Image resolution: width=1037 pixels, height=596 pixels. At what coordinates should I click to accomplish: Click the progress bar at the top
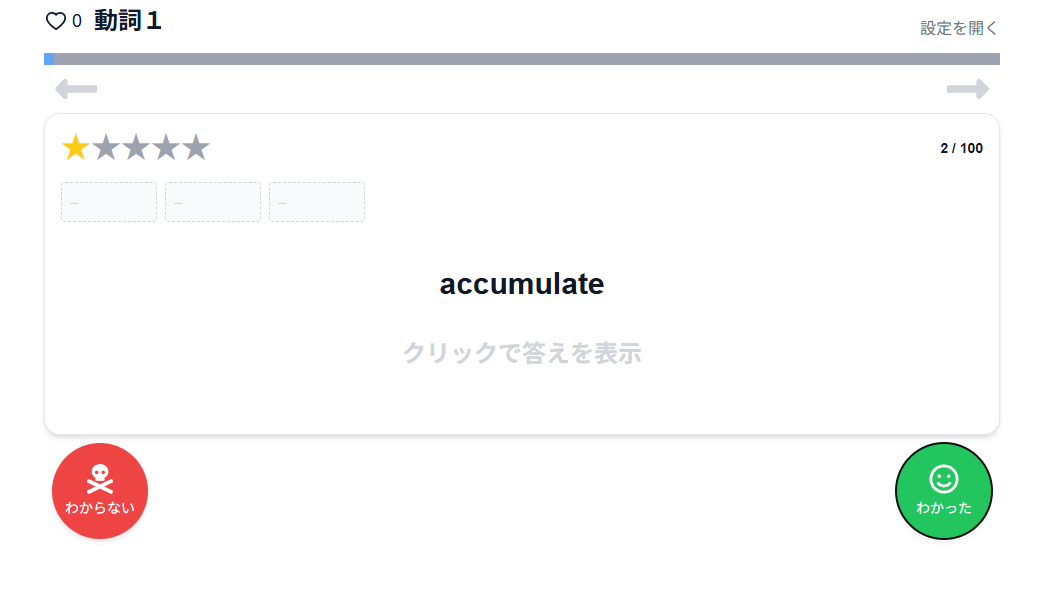519,59
